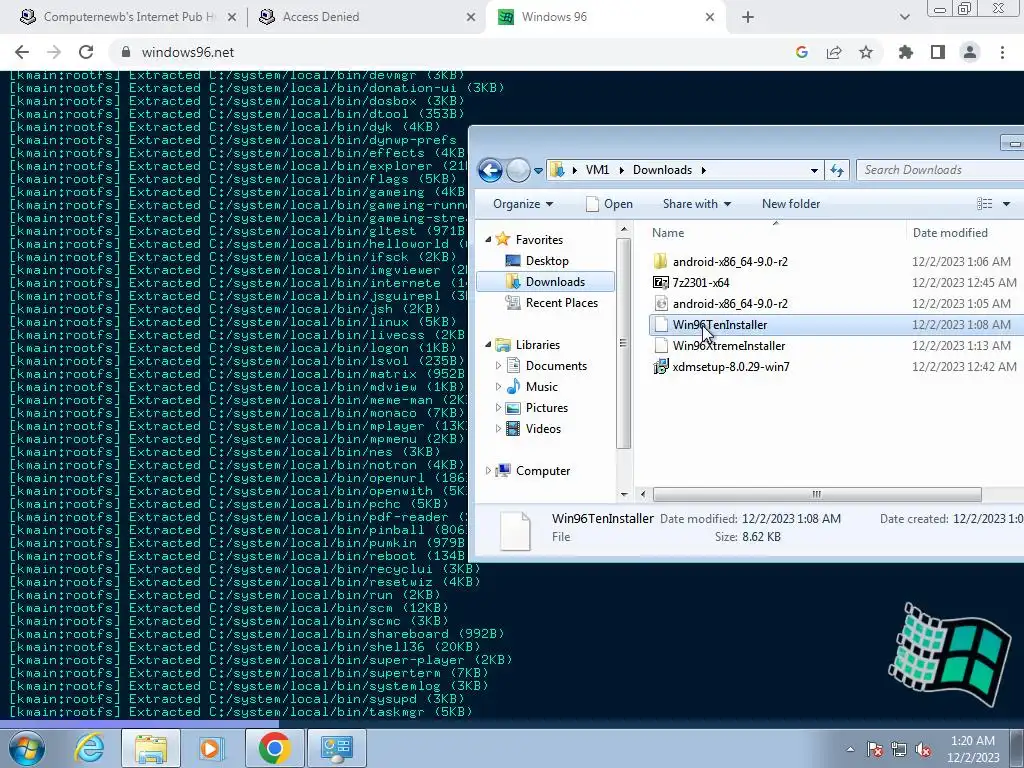Expand the Computer tree node
The image size is (1024, 768).
point(488,470)
